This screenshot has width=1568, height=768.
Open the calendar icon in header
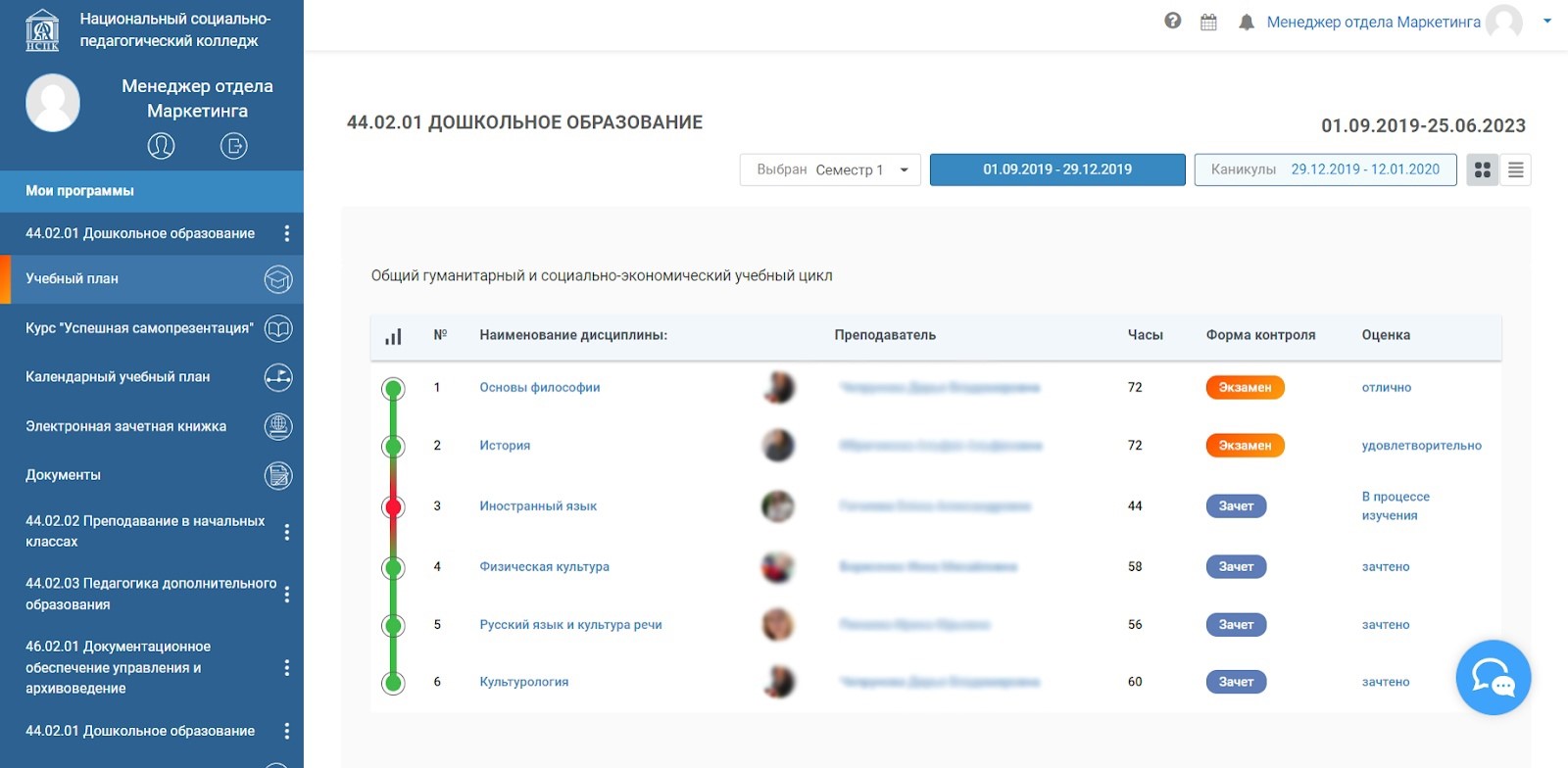coord(1208,22)
